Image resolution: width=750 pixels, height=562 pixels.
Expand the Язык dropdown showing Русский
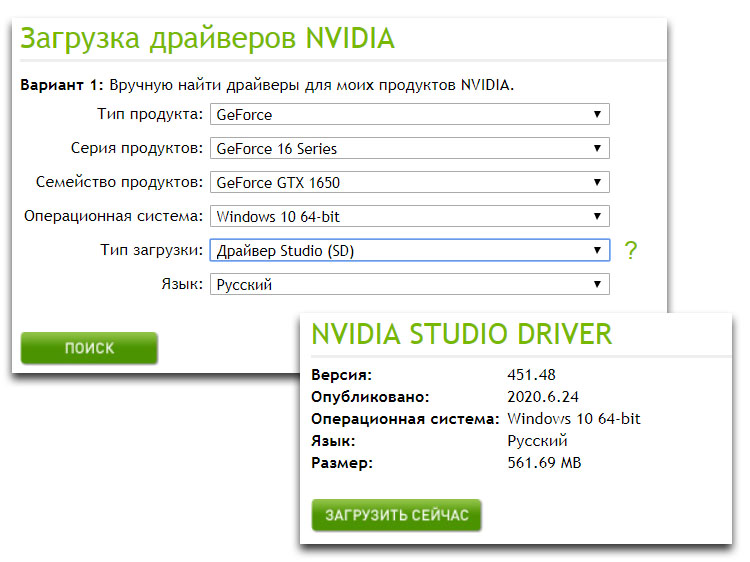point(409,284)
